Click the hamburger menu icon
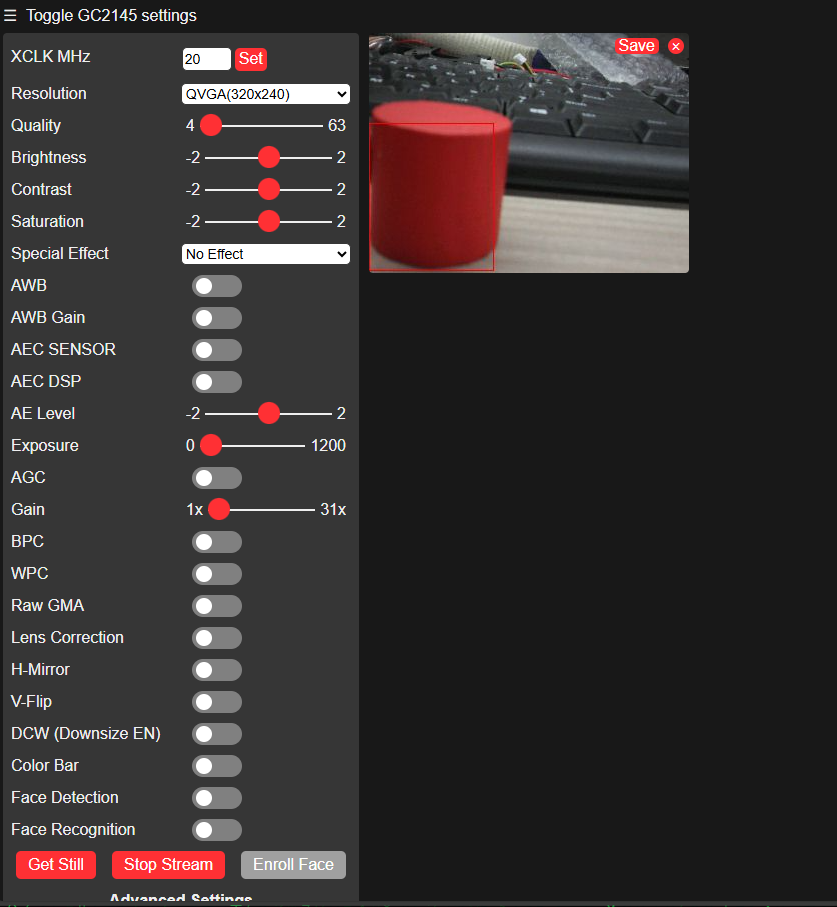The height and width of the screenshot is (907, 837). (x=10, y=15)
